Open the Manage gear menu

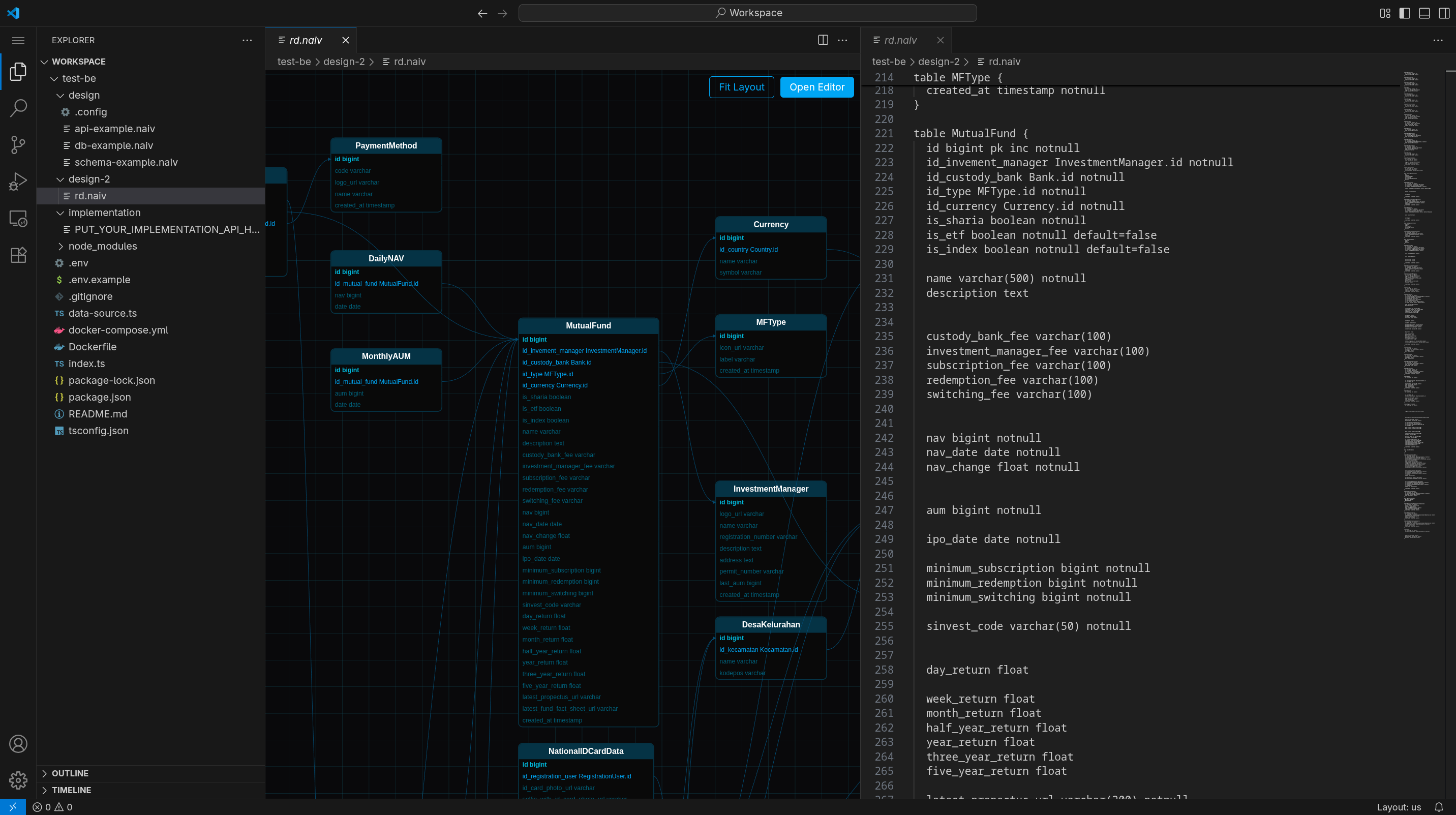click(17, 780)
